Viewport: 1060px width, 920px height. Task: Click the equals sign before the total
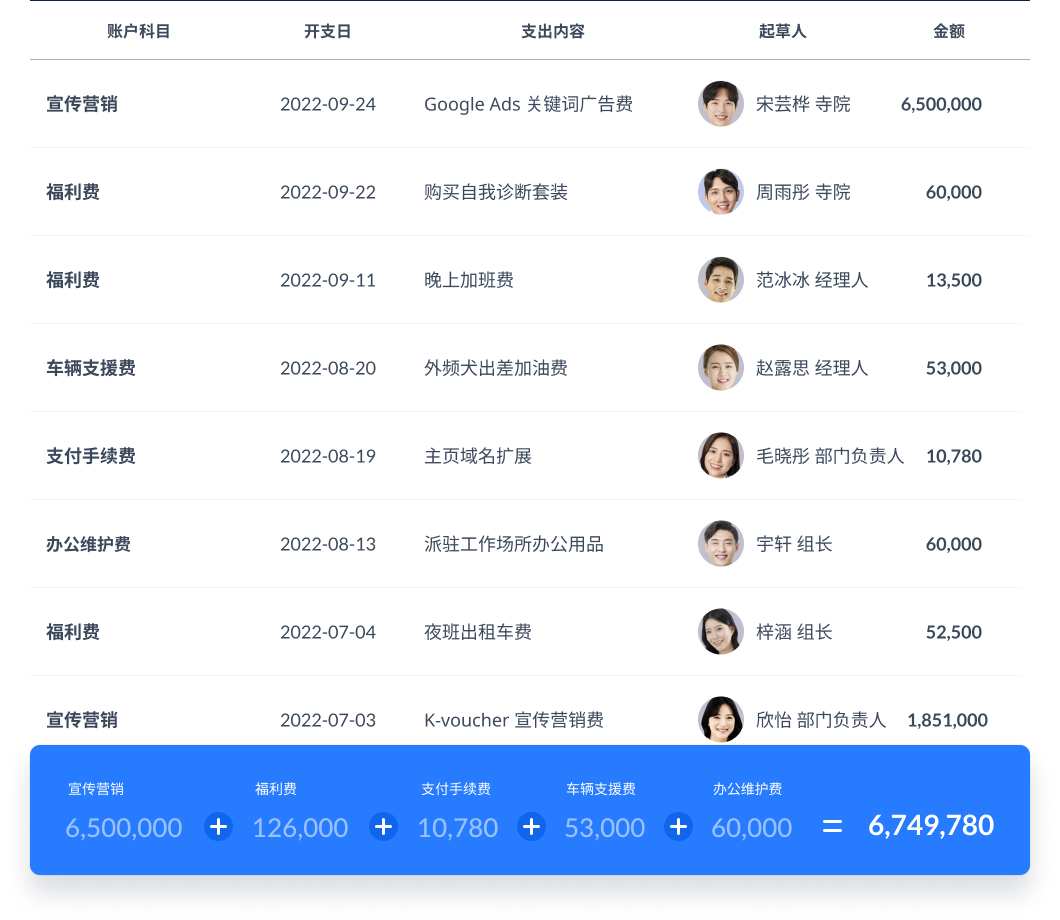click(x=831, y=827)
